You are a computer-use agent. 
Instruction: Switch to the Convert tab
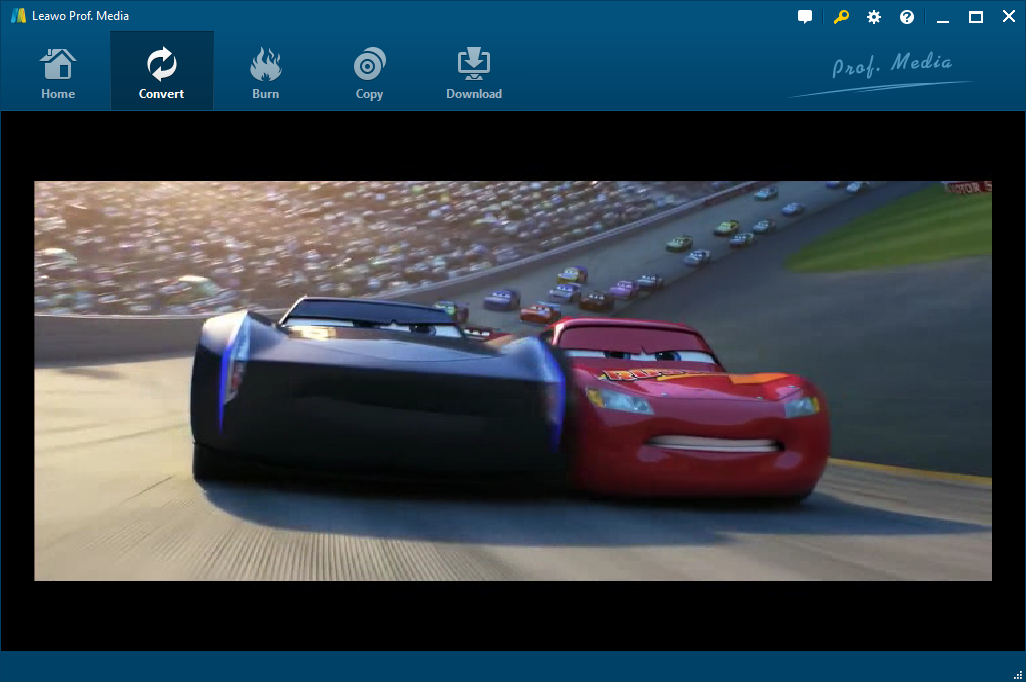click(162, 72)
